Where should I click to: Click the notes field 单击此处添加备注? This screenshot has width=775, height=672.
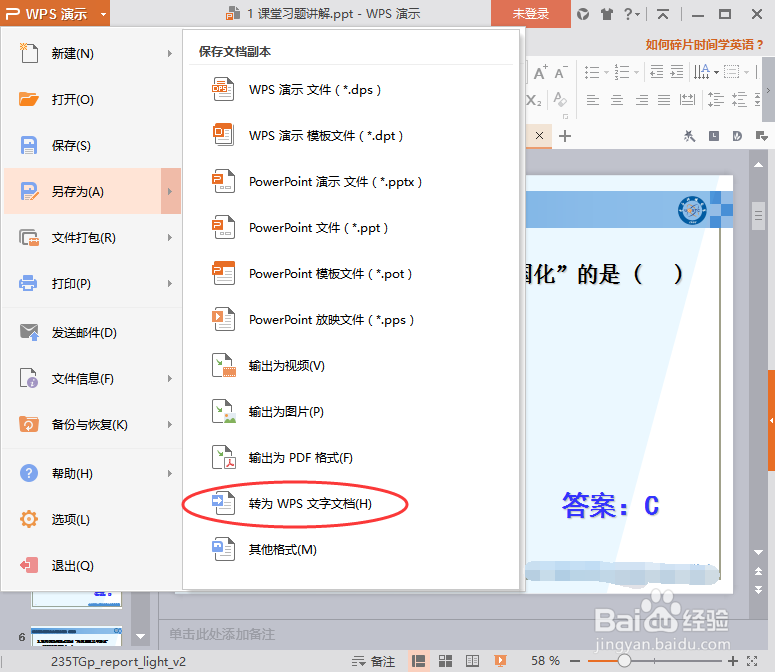222,634
